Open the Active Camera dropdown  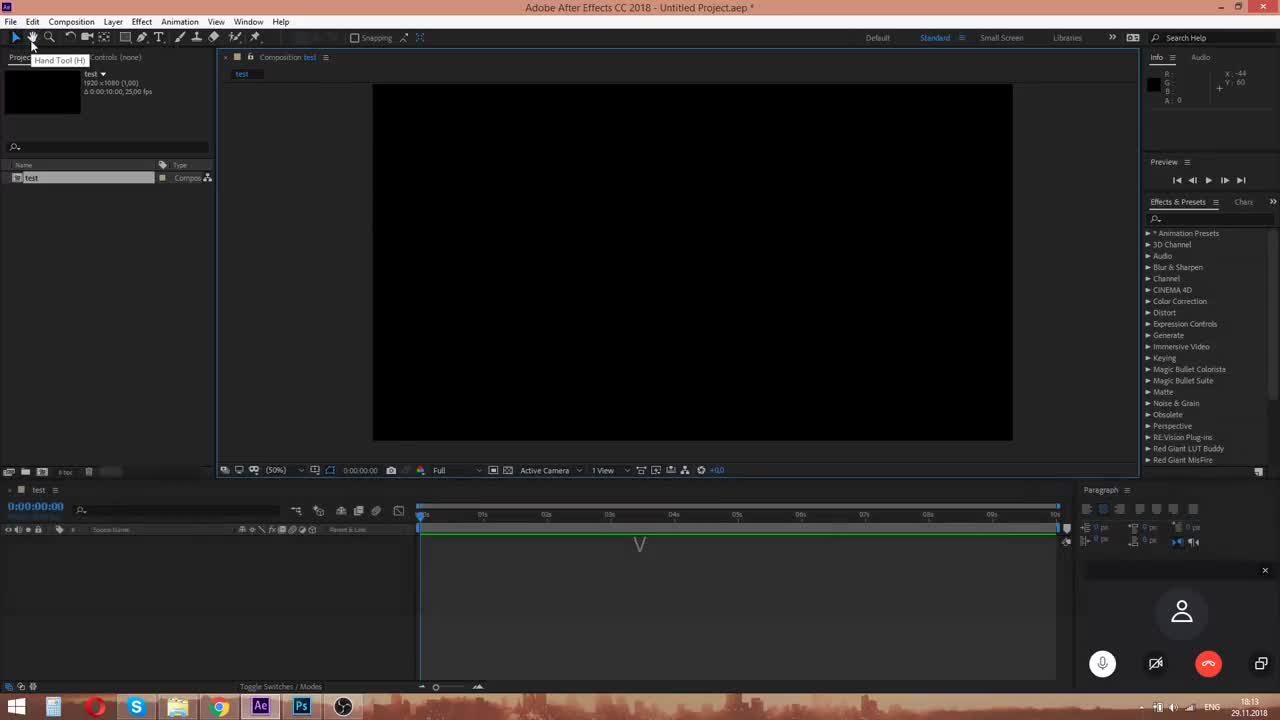point(550,470)
